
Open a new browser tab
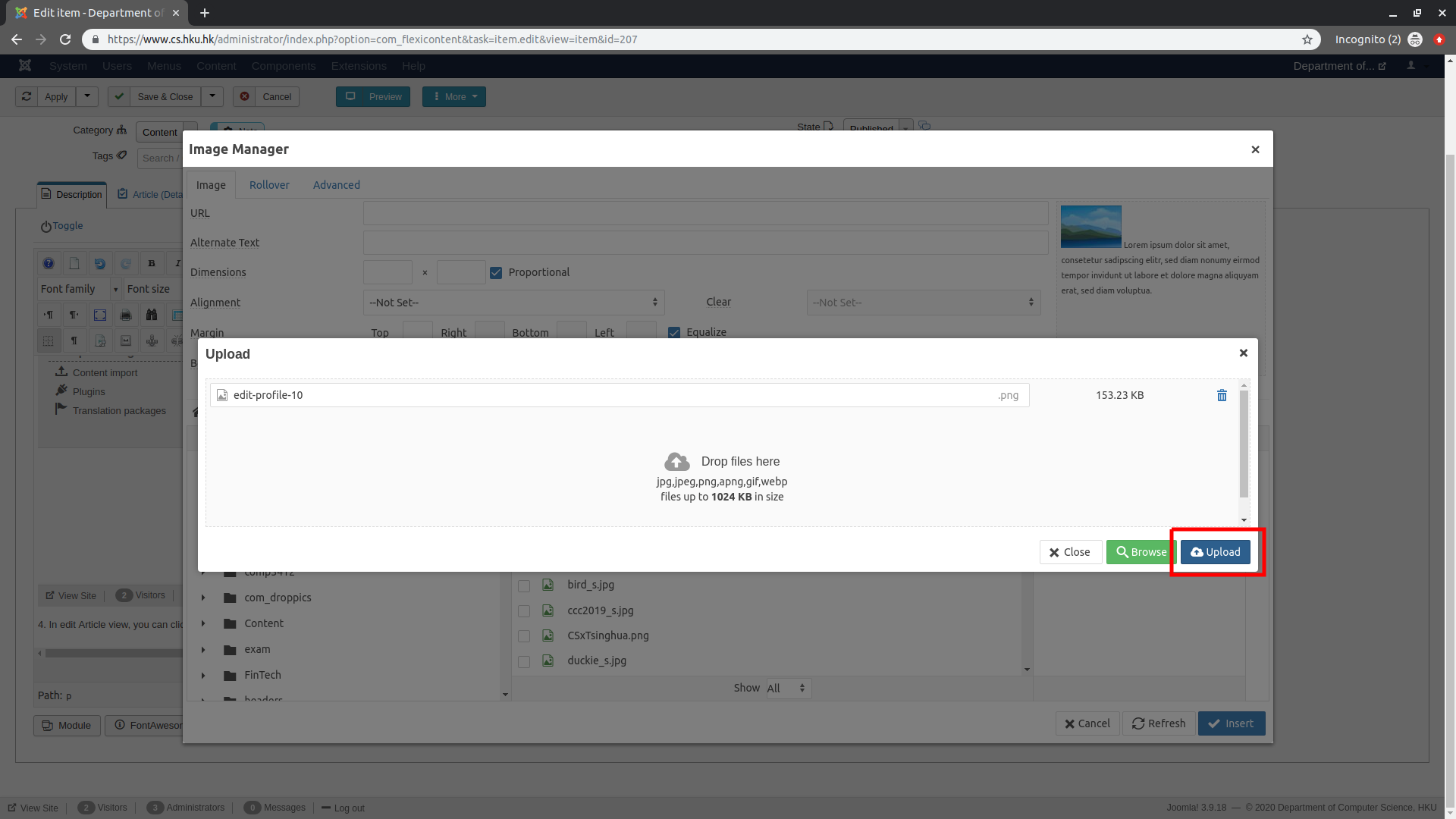205,13
